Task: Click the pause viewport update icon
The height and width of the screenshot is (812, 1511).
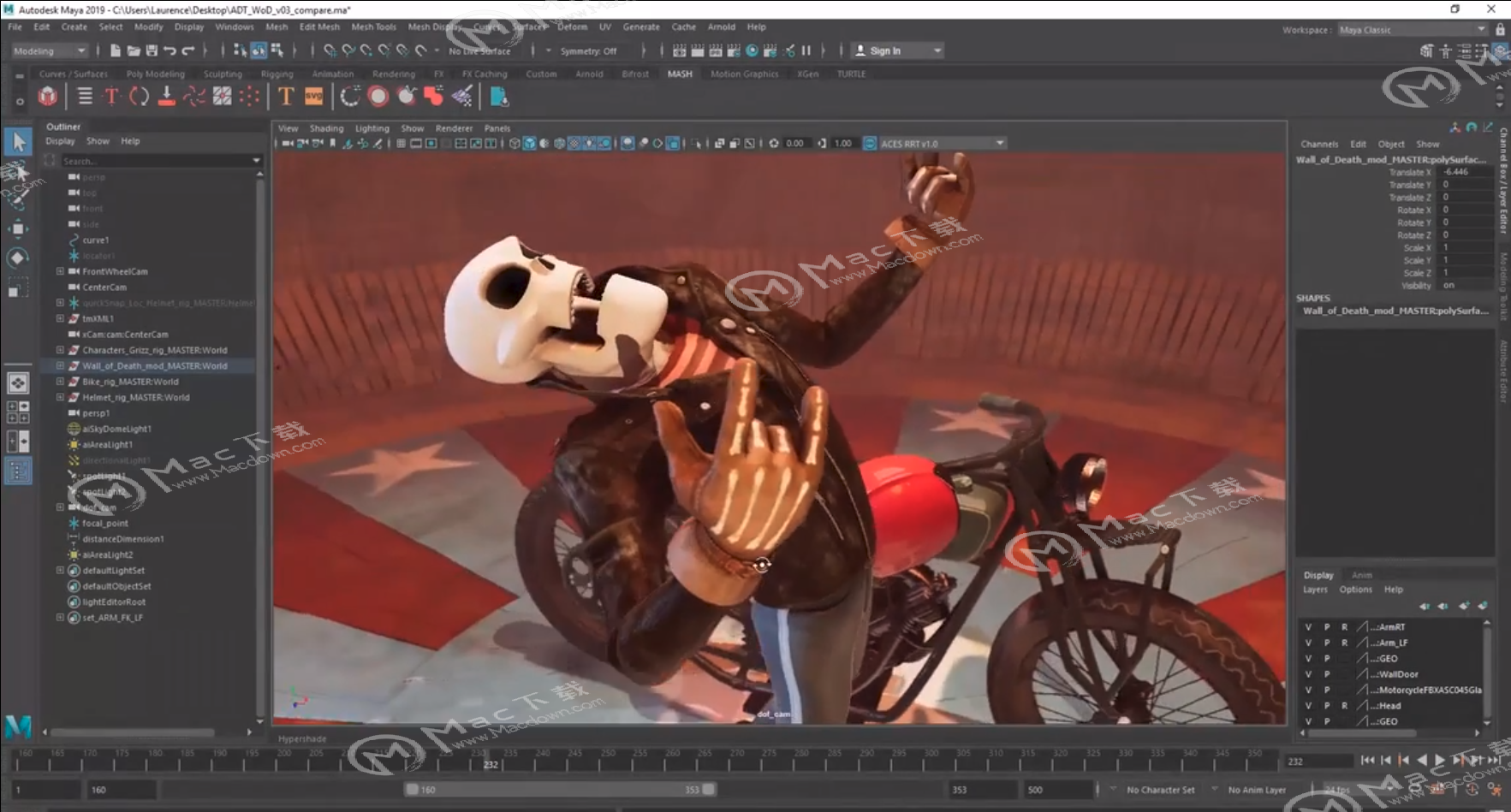Action: click(x=806, y=50)
